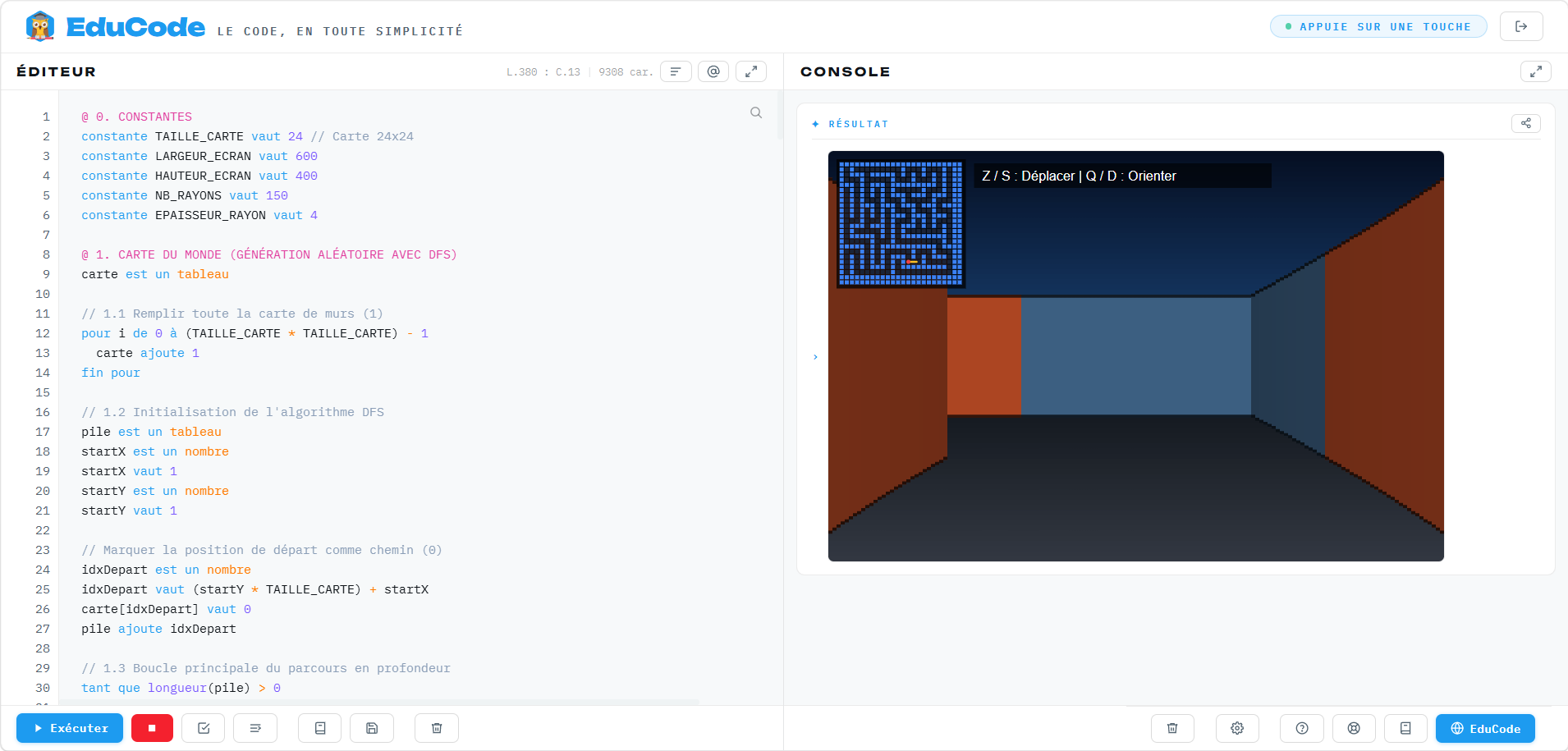Click line number 16 in the gutter
This screenshot has height=751, width=1568.
coord(43,412)
